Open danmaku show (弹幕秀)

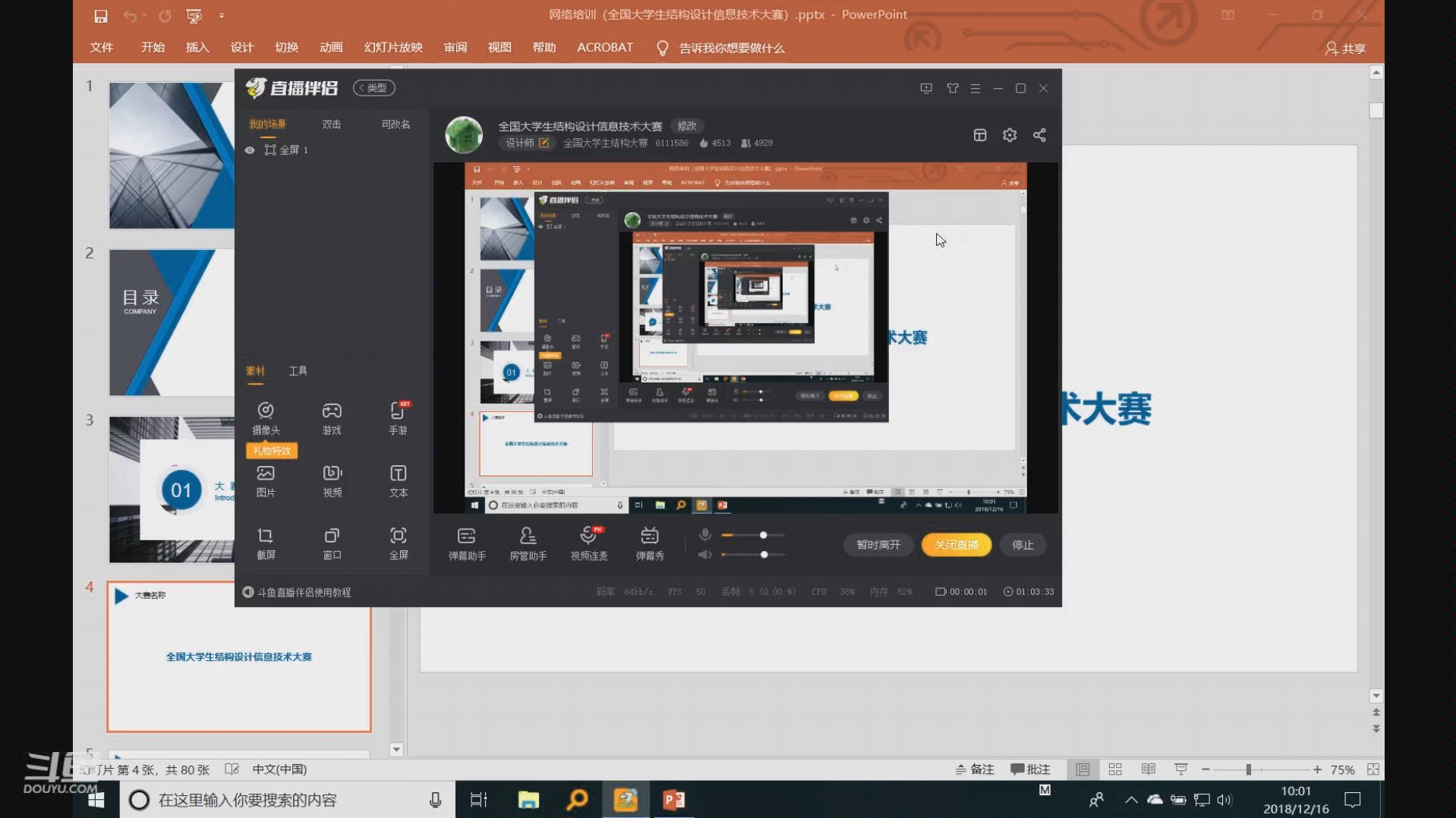pos(650,544)
